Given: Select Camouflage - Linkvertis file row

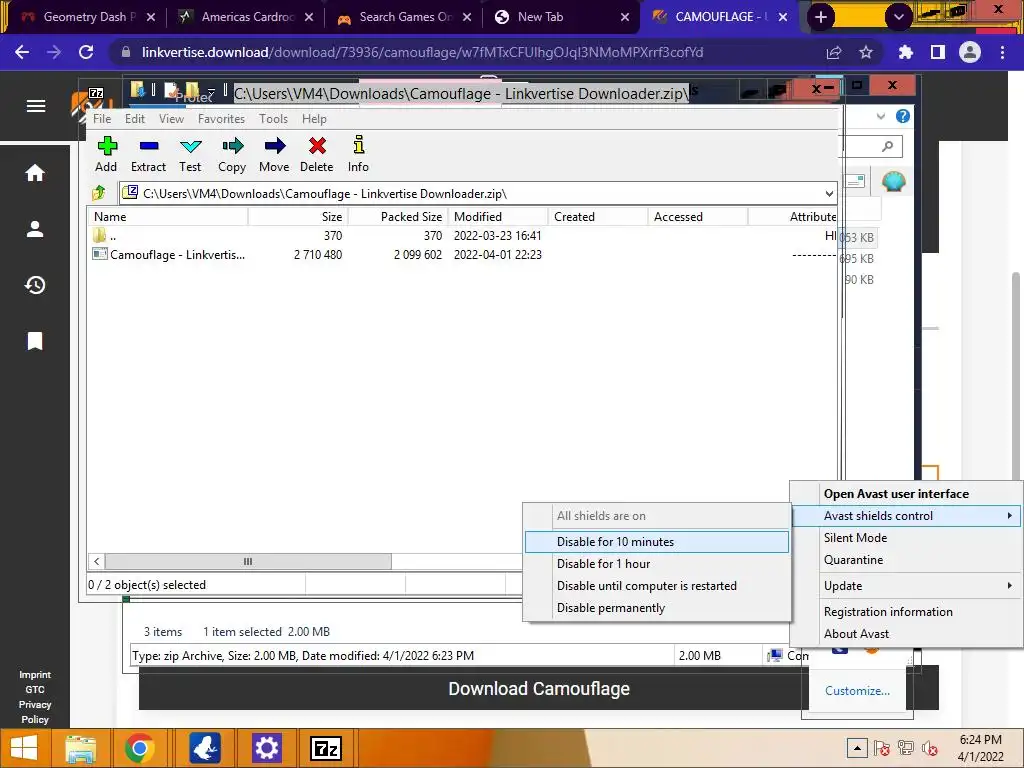Looking at the screenshot, I should click(462, 255).
